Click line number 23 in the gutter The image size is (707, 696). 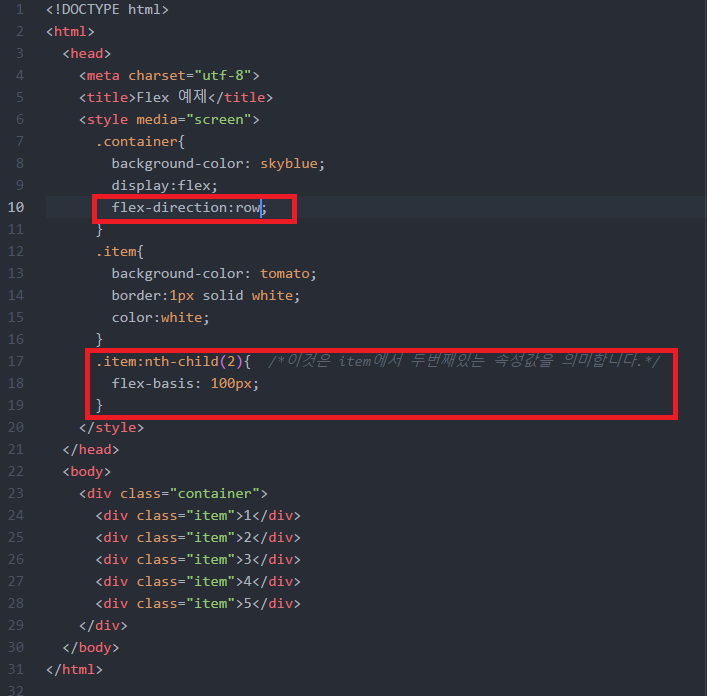(16, 494)
